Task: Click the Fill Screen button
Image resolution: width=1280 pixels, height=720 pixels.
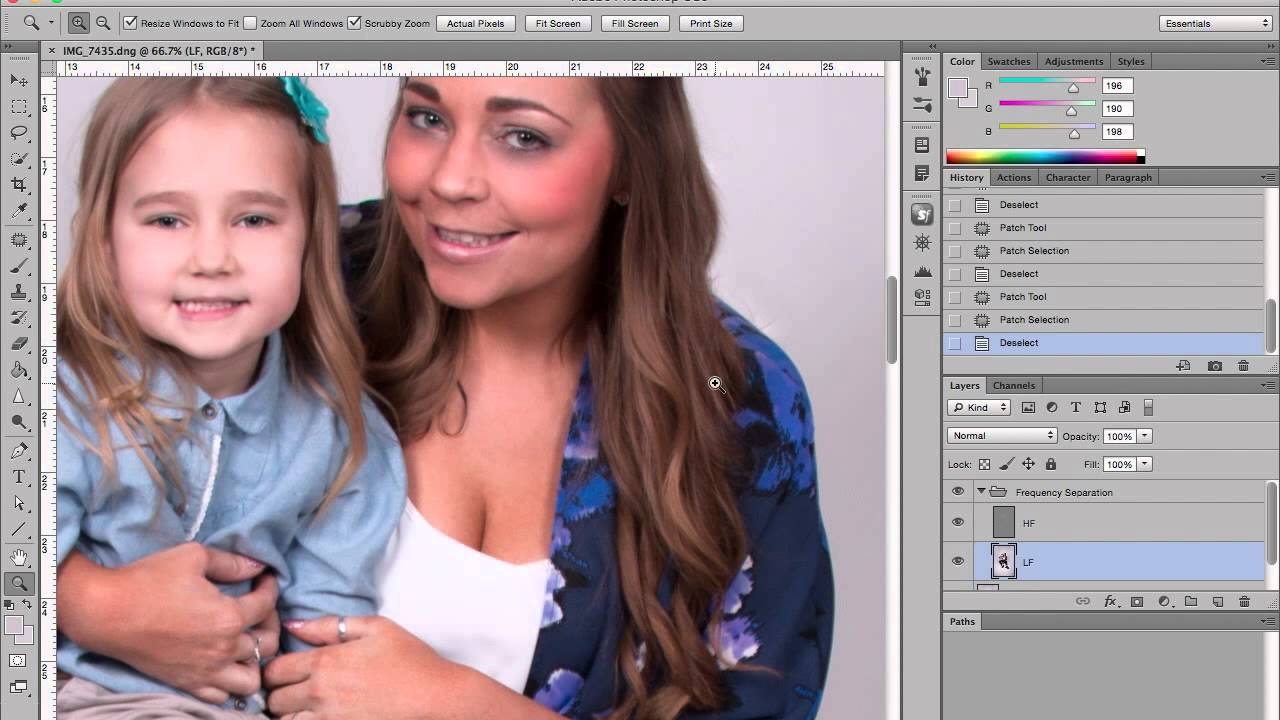Action: (635, 23)
